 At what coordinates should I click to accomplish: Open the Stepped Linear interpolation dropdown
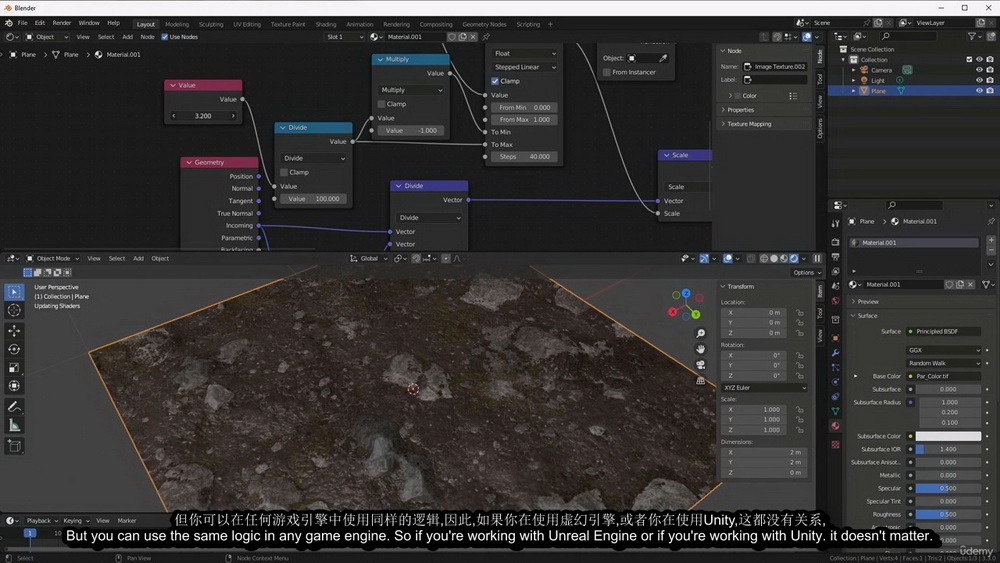tap(524, 67)
